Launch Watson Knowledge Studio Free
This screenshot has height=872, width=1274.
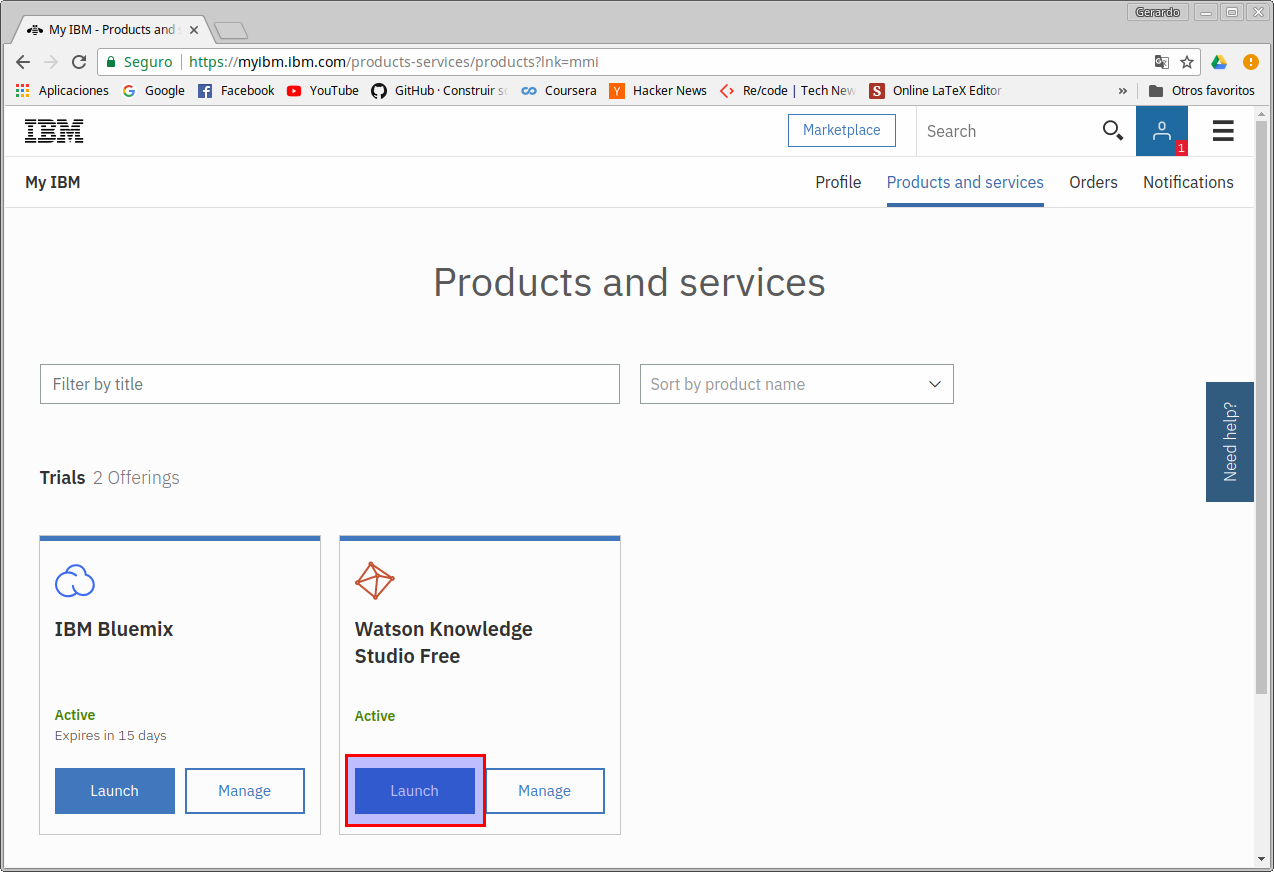coord(415,791)
